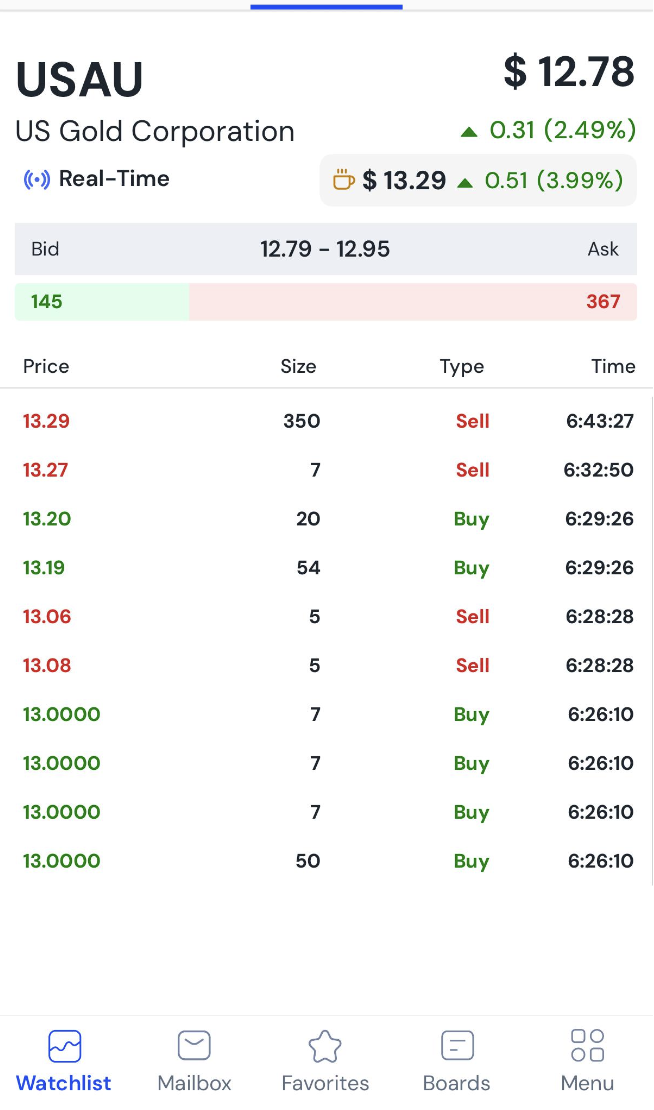Tap the pre-market coffee cup icon
654x1110 pixels.
click(344, 180)
